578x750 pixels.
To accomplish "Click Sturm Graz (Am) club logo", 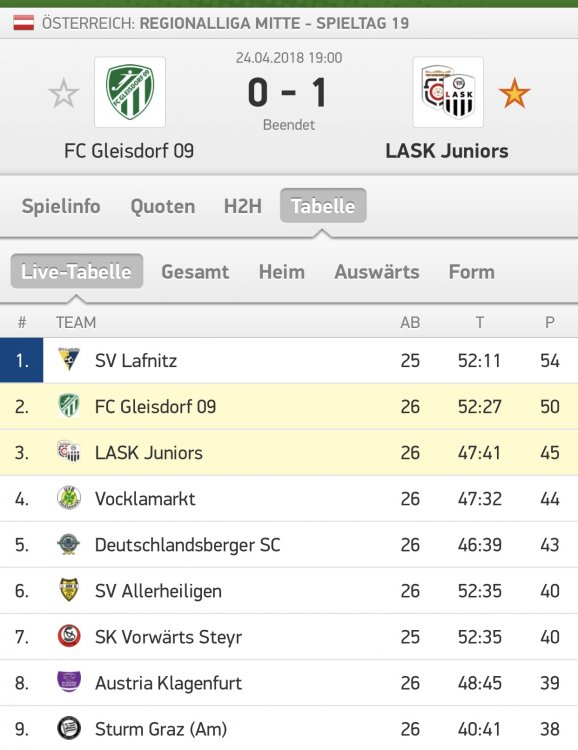I will (69, 728).
